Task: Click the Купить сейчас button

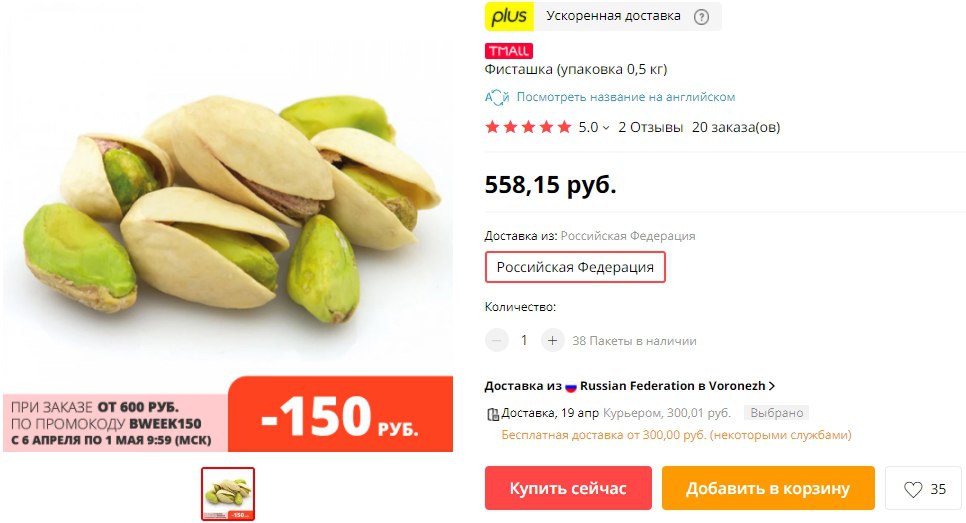Action: click(x=568, y=488)
